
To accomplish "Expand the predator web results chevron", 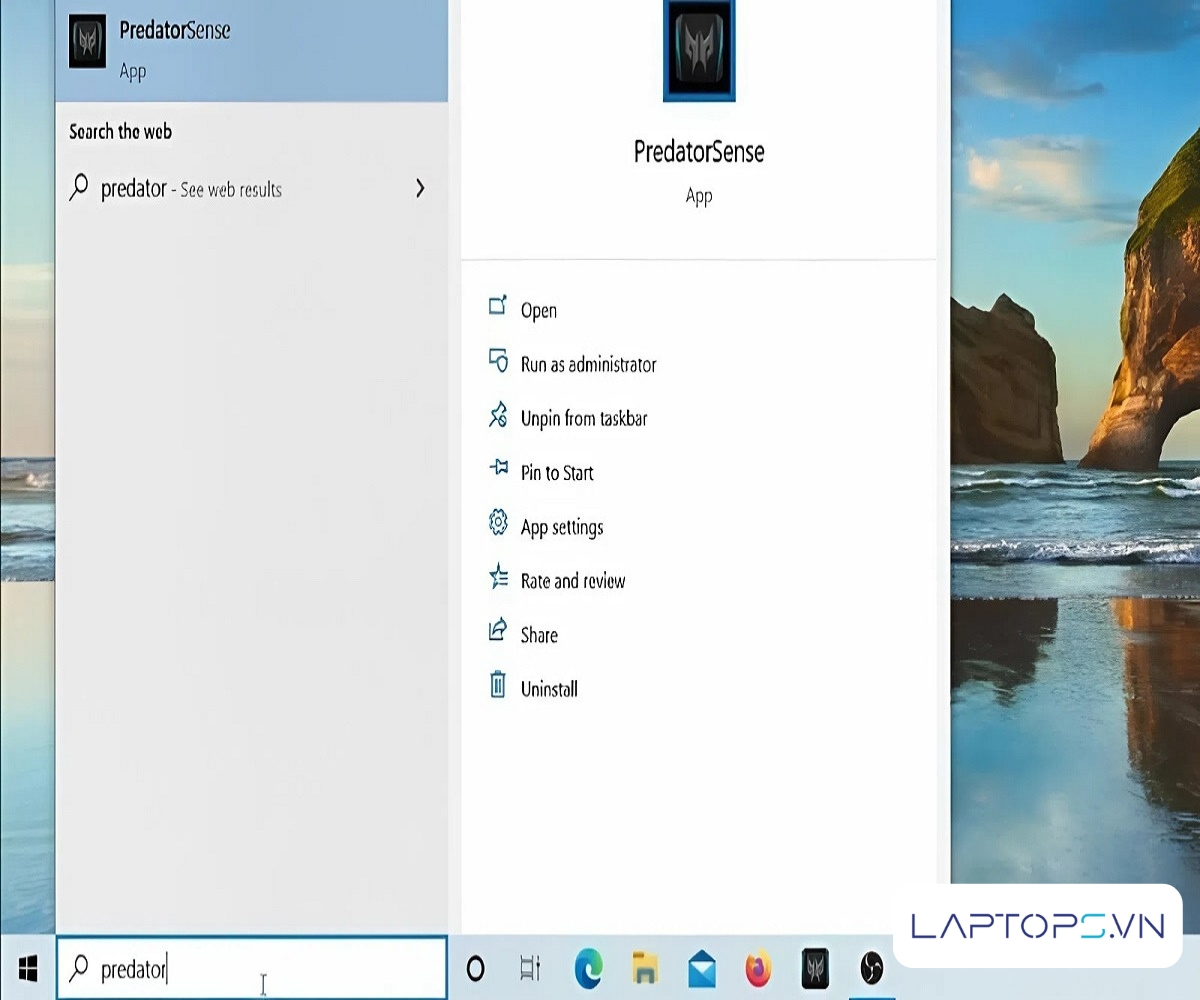I will pyautogui.click(x=420, y=188).
